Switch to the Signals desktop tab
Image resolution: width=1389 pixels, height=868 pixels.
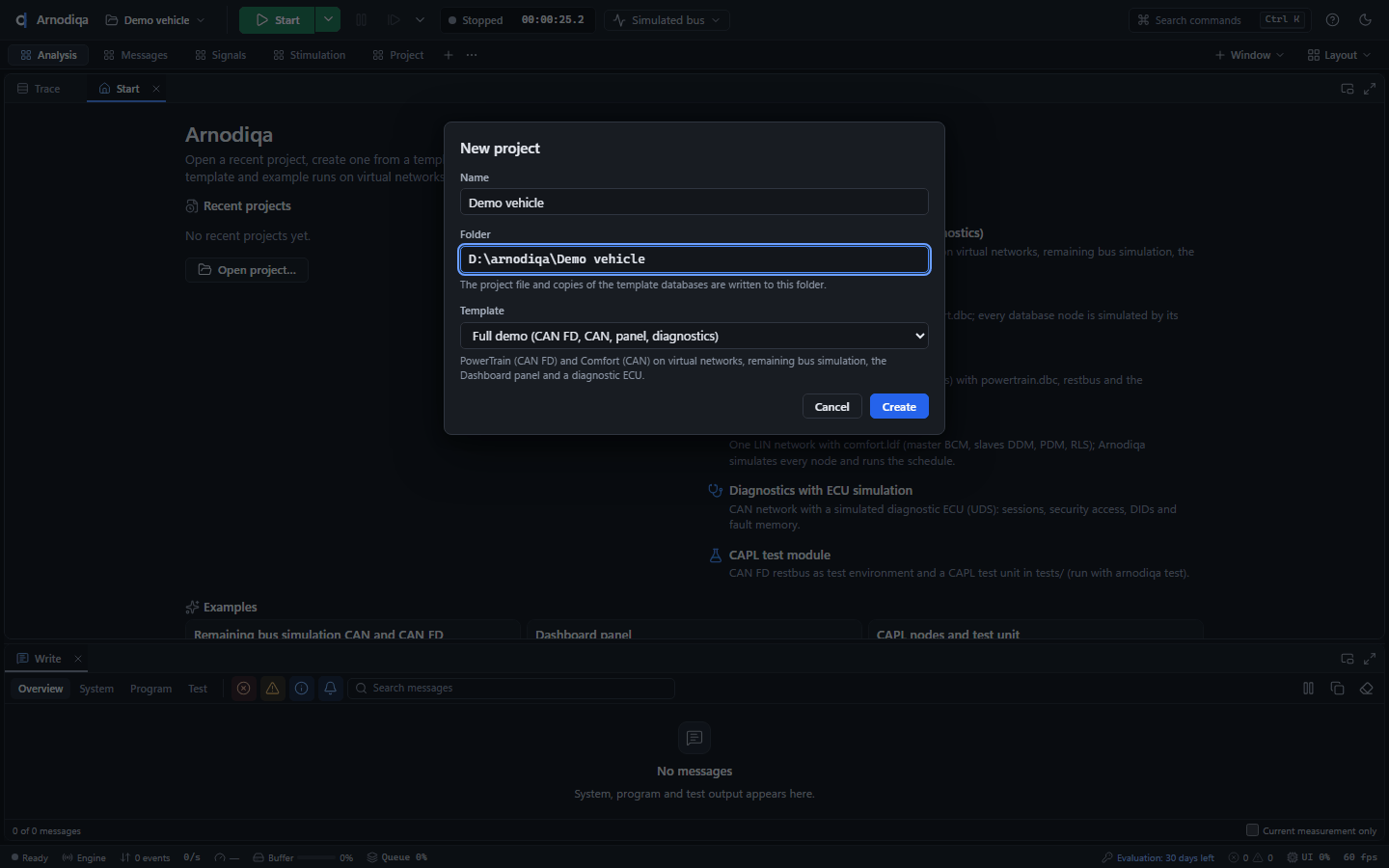coord(220,55)
